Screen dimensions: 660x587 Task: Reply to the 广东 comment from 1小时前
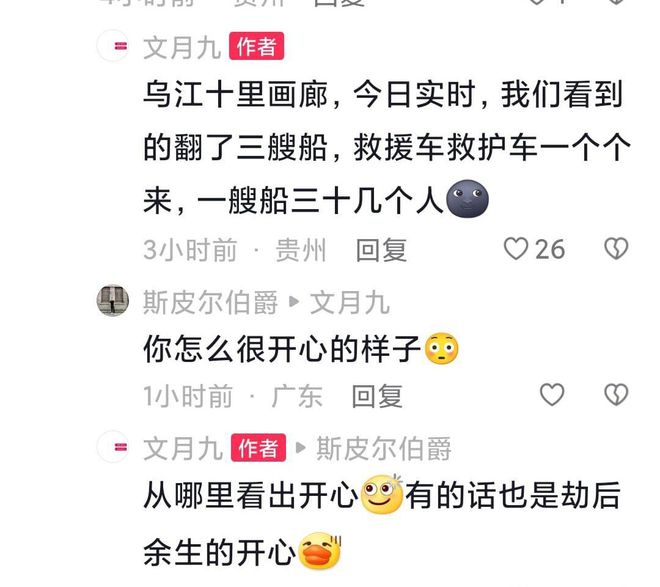pos(377,396)
